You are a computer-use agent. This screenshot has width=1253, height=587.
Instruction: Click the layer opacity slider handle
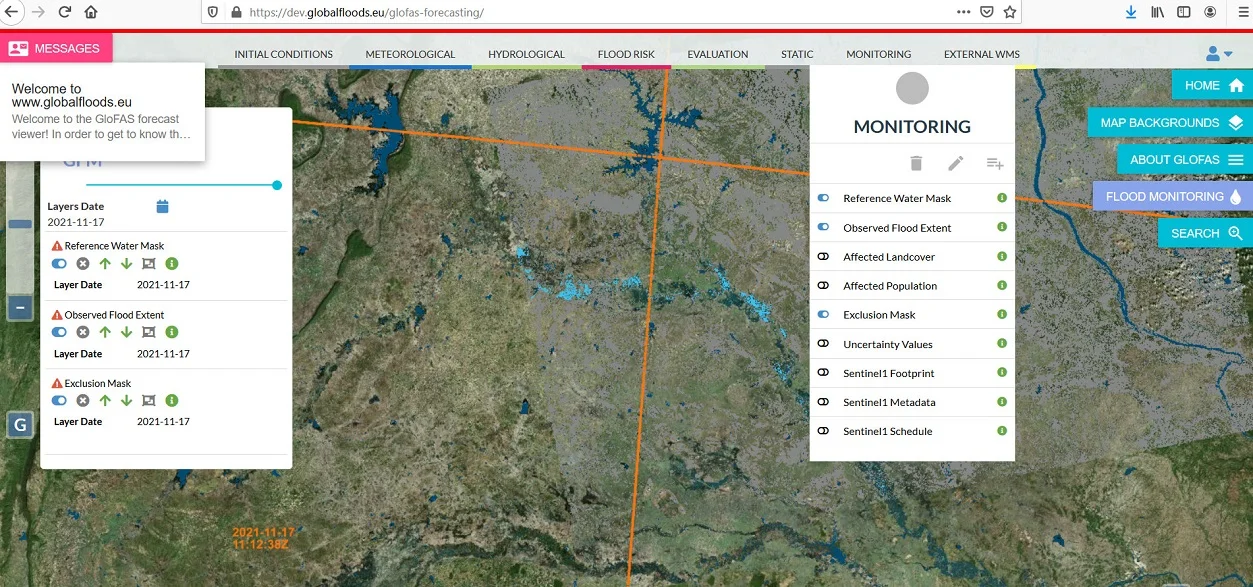pos(277,185)
